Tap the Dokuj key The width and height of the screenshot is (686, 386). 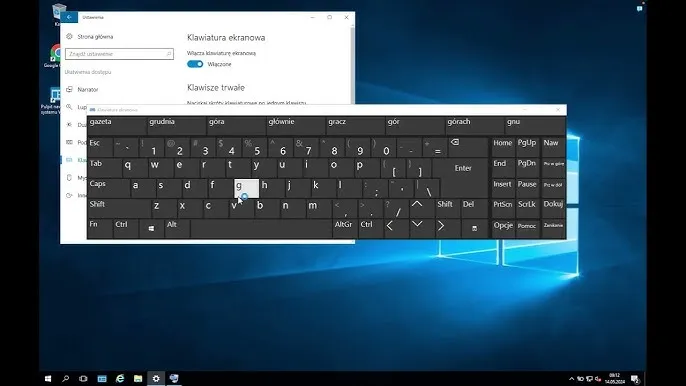[553, 209]
